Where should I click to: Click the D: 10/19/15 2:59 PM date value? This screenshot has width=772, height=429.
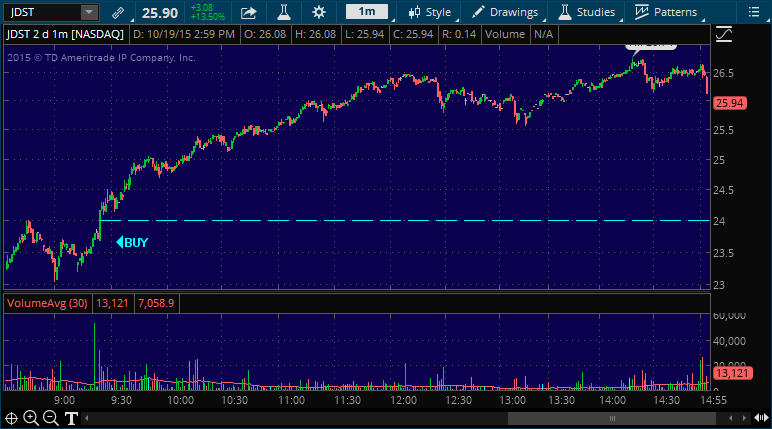pos(184,34)
